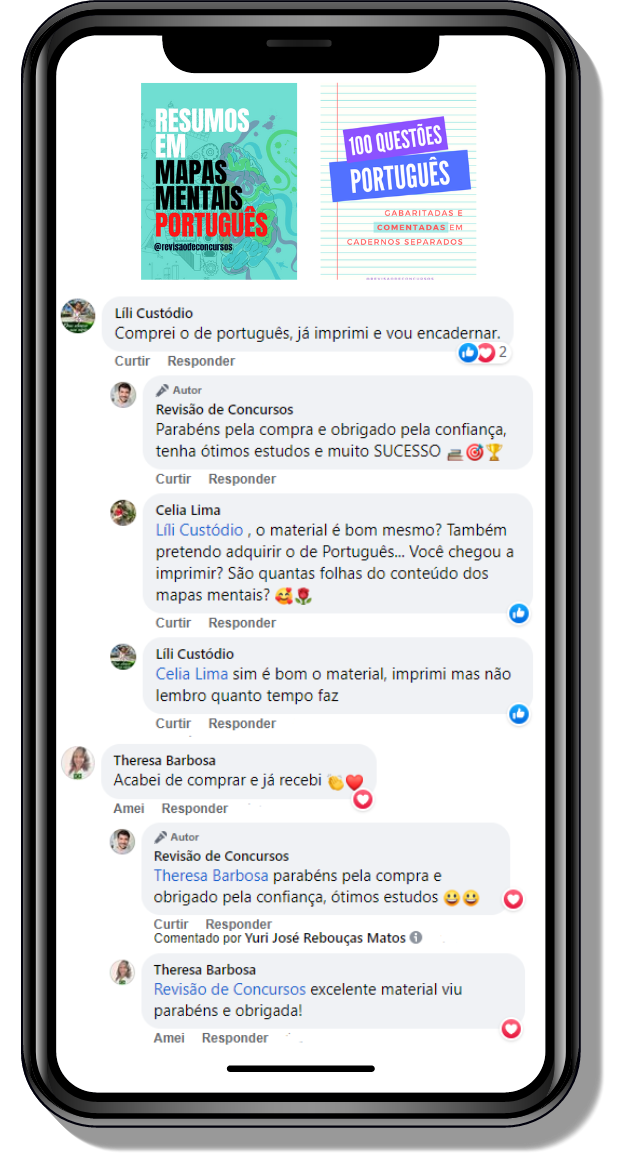Open the Resumos em Mapas Mentais Português image
The image size is (625, 1153).
tap(219, 181)
